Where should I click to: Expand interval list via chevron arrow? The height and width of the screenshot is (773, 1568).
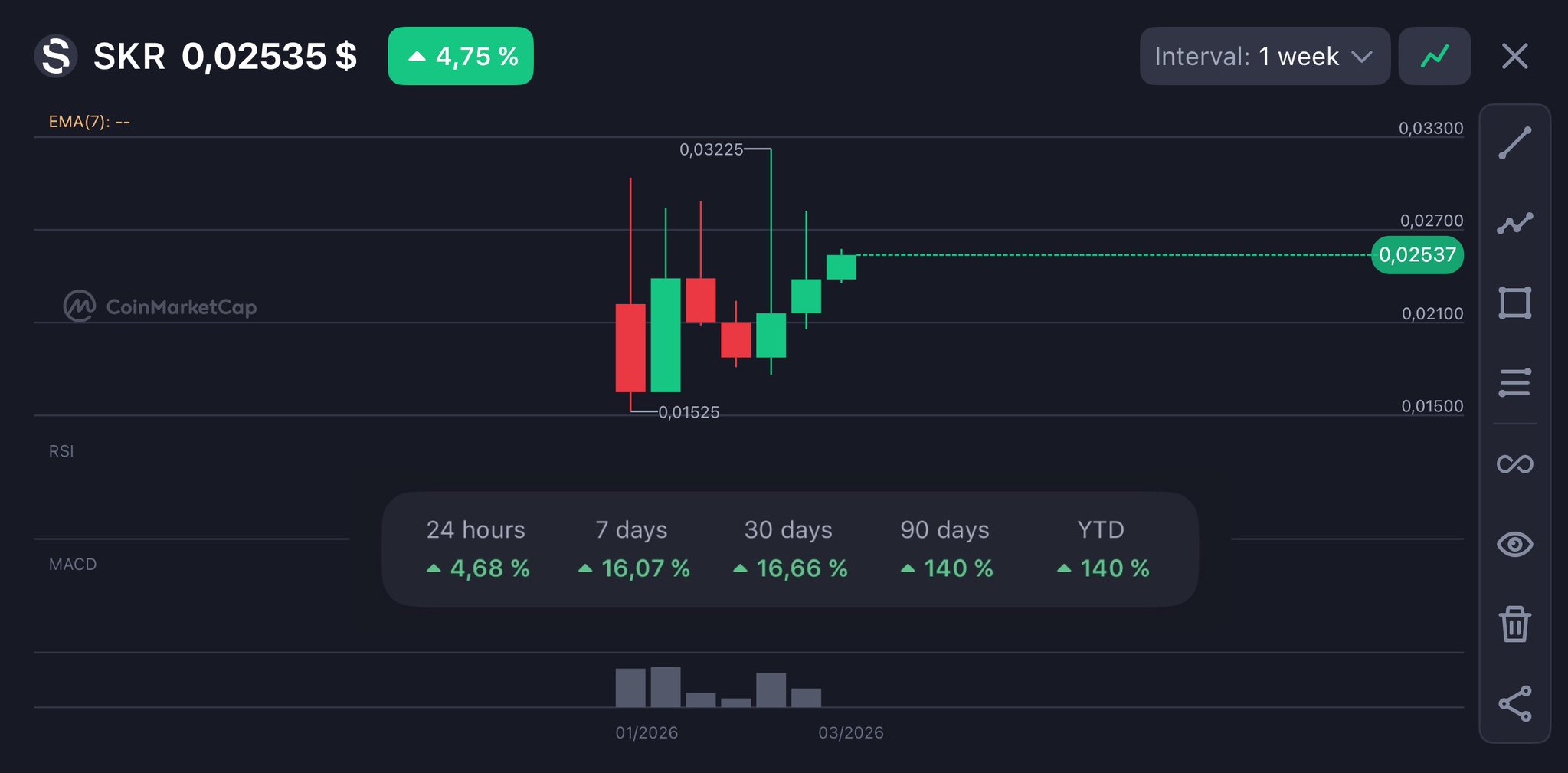1362,57
